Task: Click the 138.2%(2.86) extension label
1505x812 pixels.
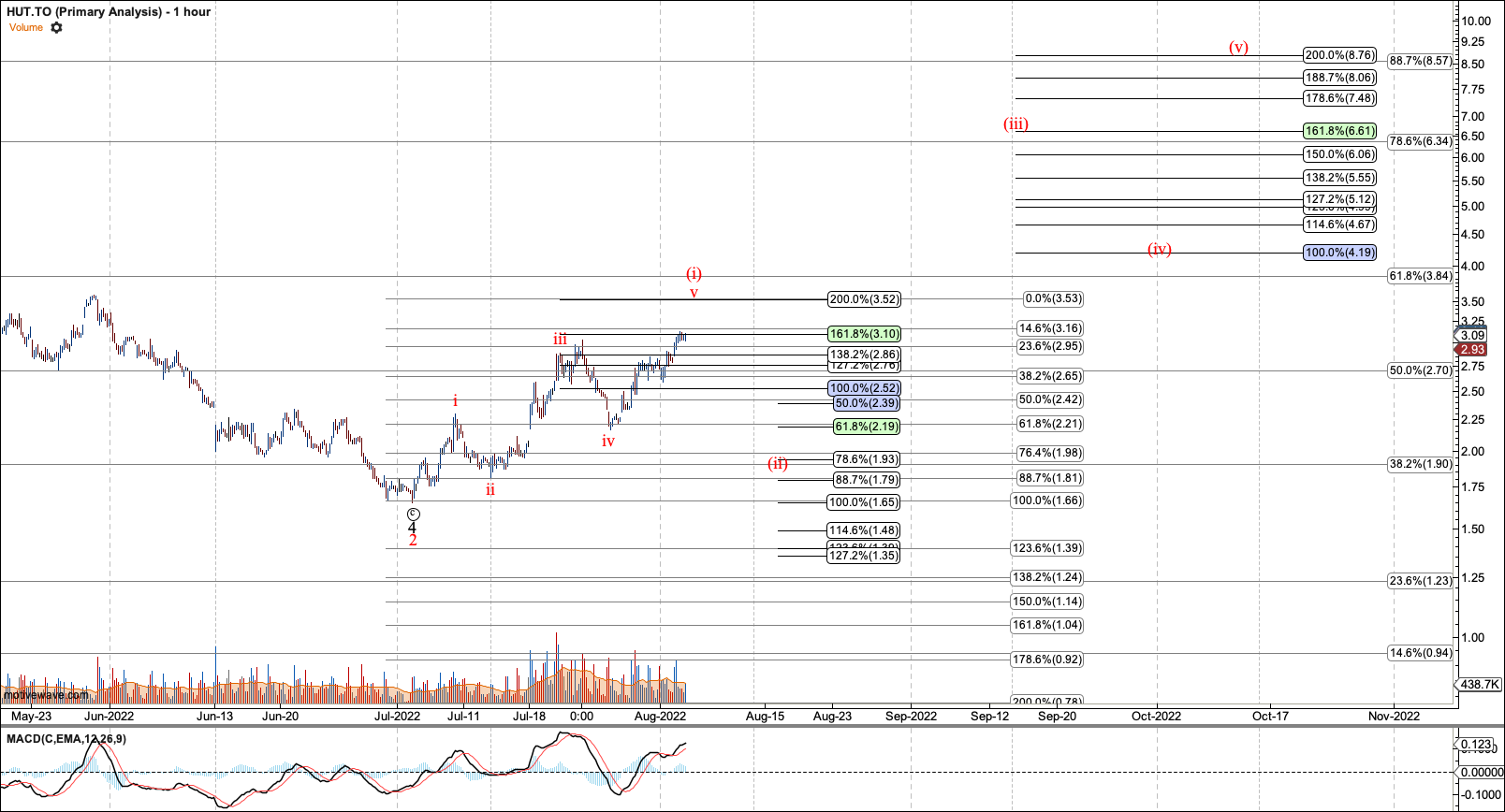Action: tap(864, 355)
